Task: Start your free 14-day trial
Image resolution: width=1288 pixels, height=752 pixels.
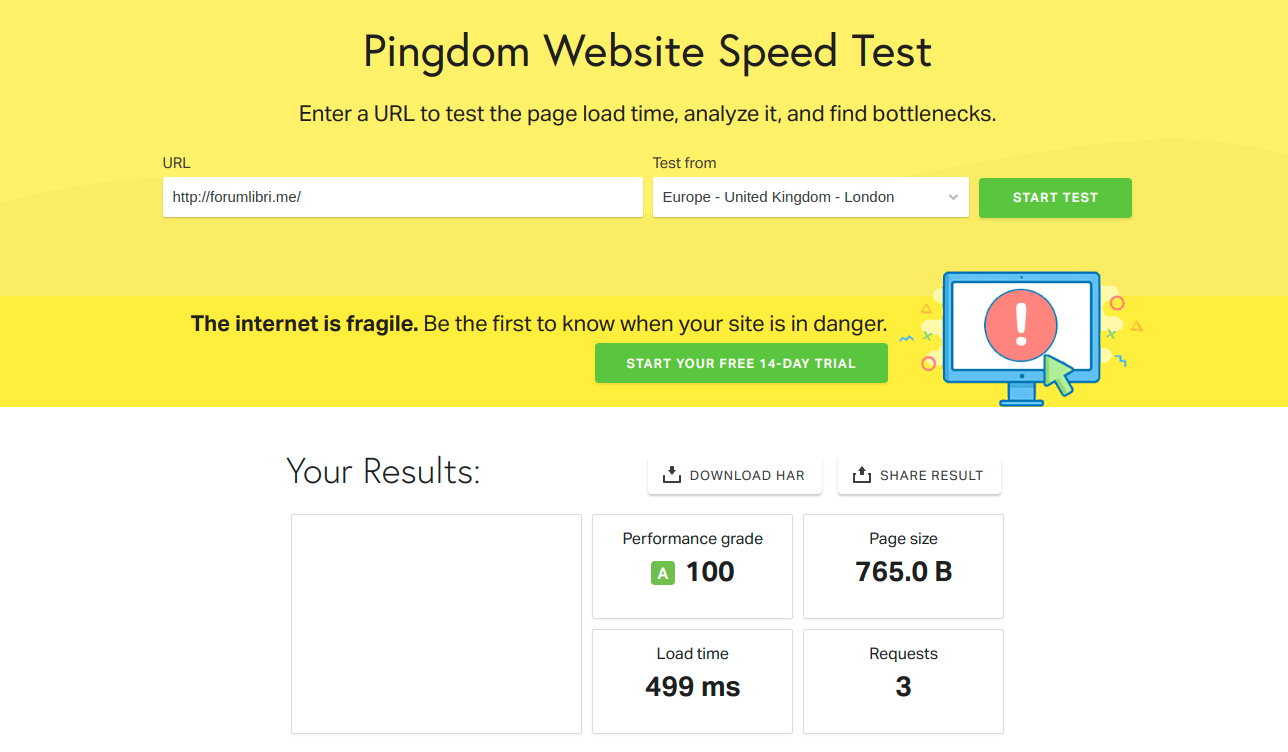Action: (741, 363)
